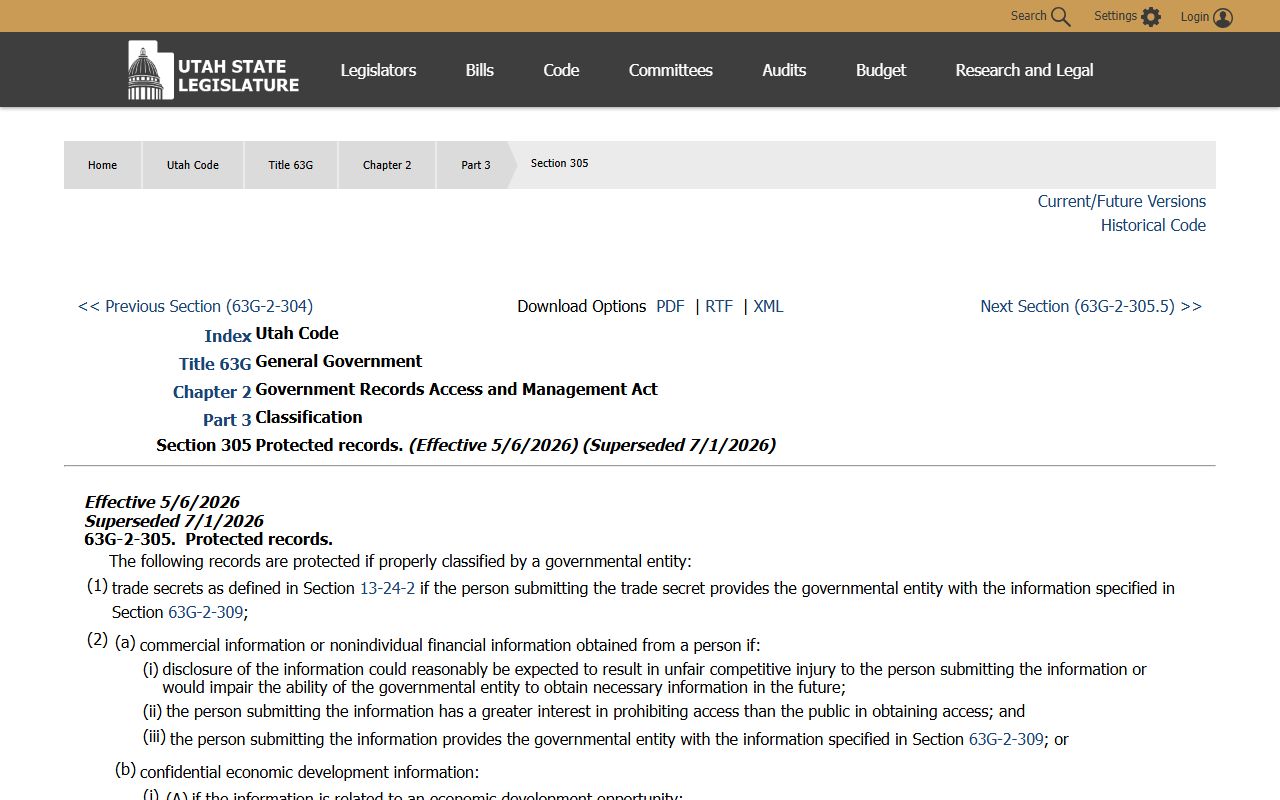Open the Code menu
The image size is (1280, 800).
(561, 70)
